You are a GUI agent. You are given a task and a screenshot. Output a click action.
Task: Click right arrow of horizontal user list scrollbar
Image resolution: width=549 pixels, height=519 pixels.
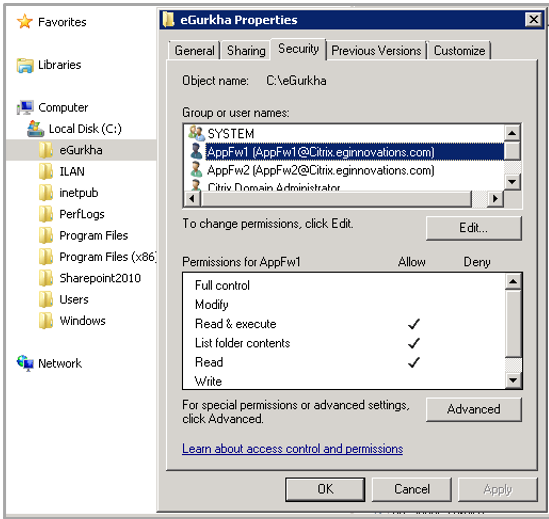495,199
